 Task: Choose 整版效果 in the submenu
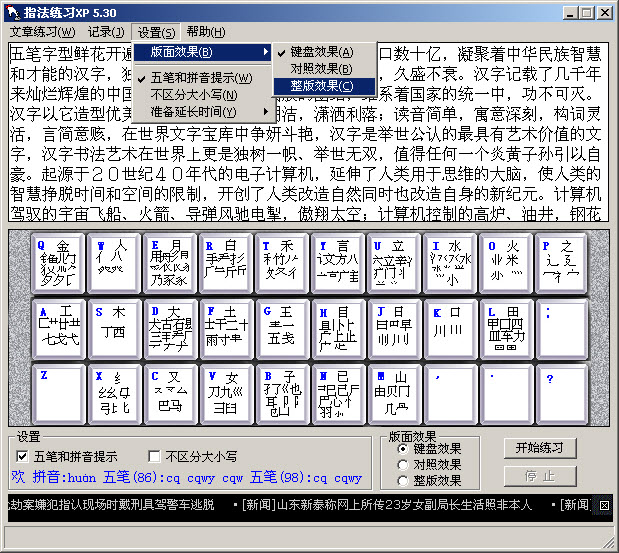[322, 86]
